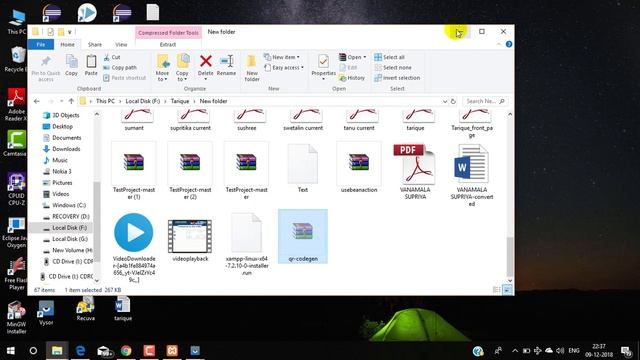Select Nokia 3 in navigation pane
The height and width of the screenshot is (360, 640).
click(x=62, y=171)
